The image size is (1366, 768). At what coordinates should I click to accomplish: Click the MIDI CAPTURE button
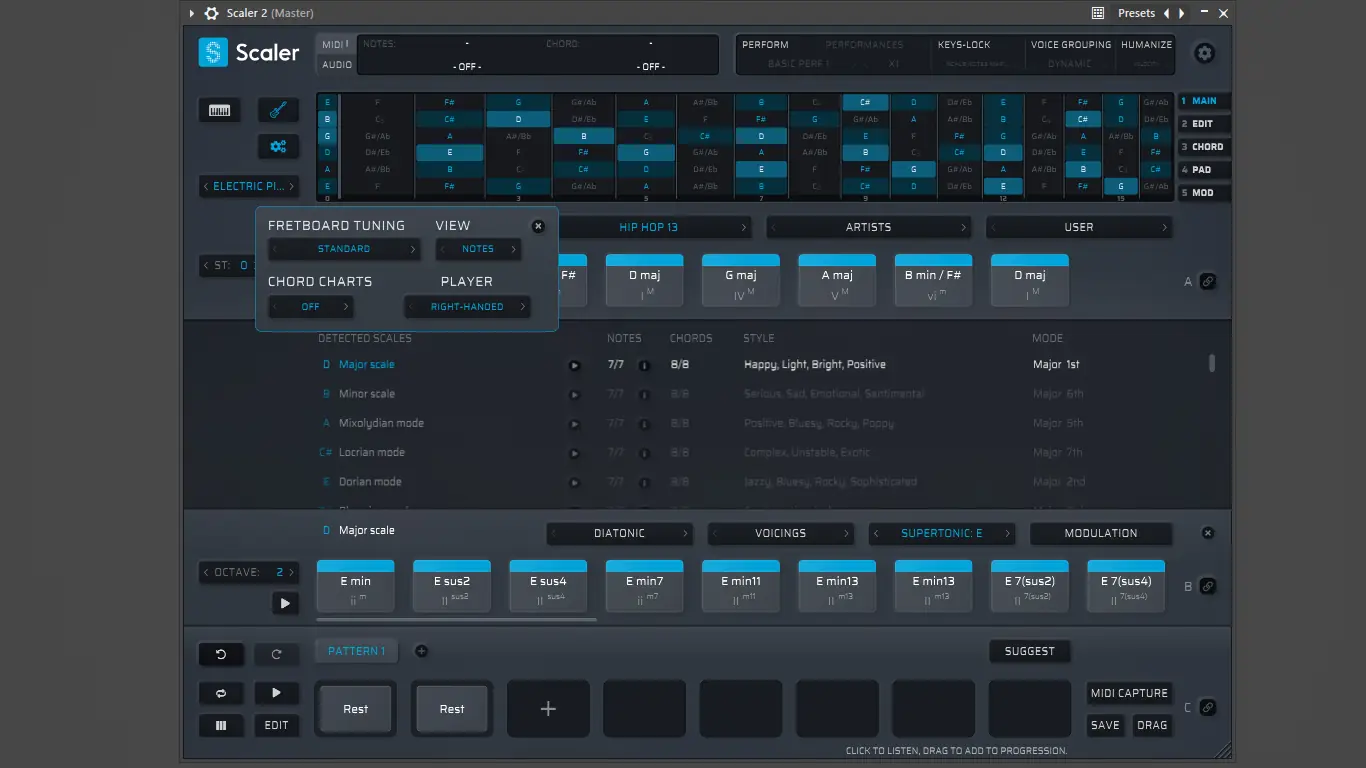point(1129,693)
